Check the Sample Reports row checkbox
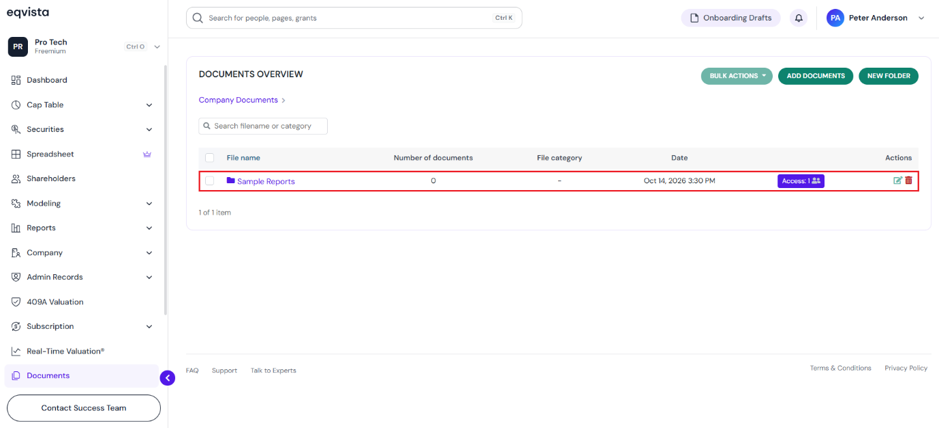The width and height of the screenshot is (939, 428). click(x=210, y=180)
